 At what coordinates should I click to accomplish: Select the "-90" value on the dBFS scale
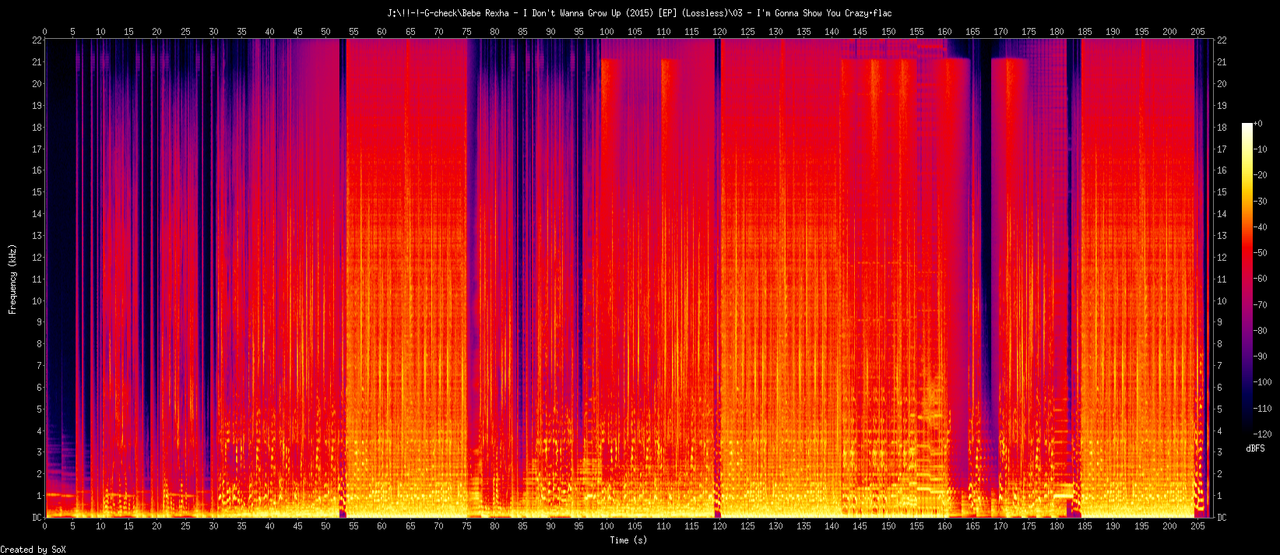(x=1263, y=357)
